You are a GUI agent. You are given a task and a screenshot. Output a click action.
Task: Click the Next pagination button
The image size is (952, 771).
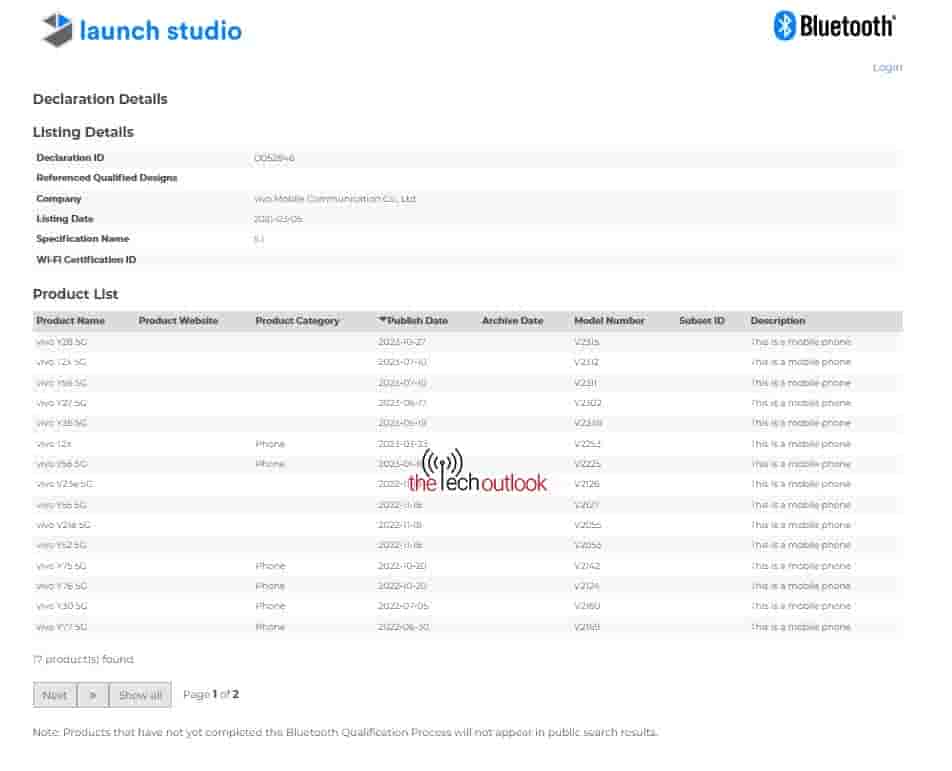54,694
